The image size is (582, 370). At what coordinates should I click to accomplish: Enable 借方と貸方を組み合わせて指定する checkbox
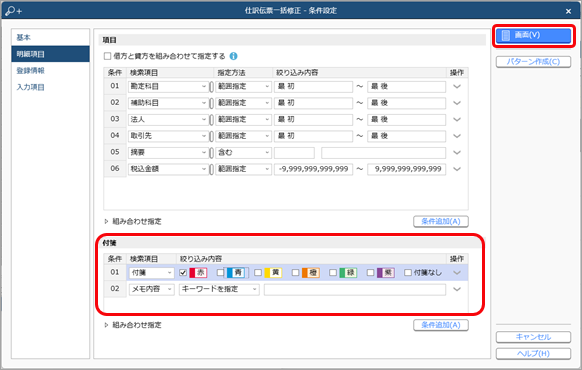click(x=107, y=56)
